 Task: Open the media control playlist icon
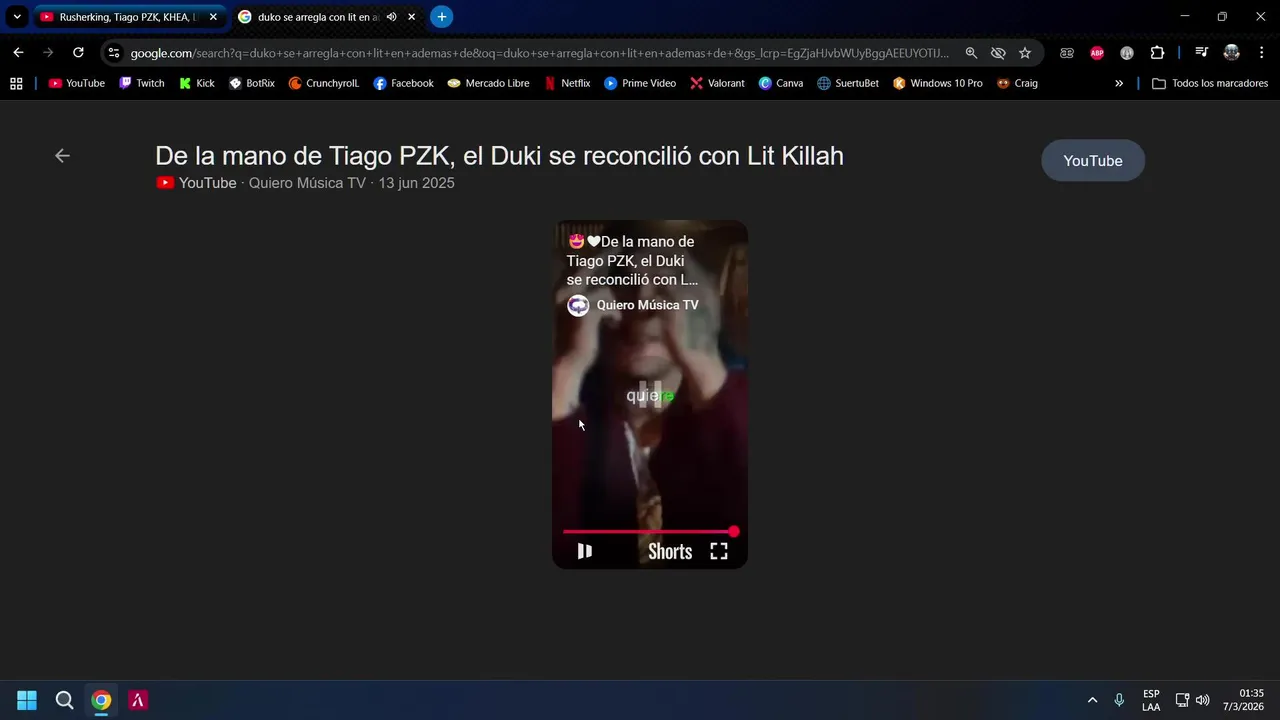click(1202, 53)
